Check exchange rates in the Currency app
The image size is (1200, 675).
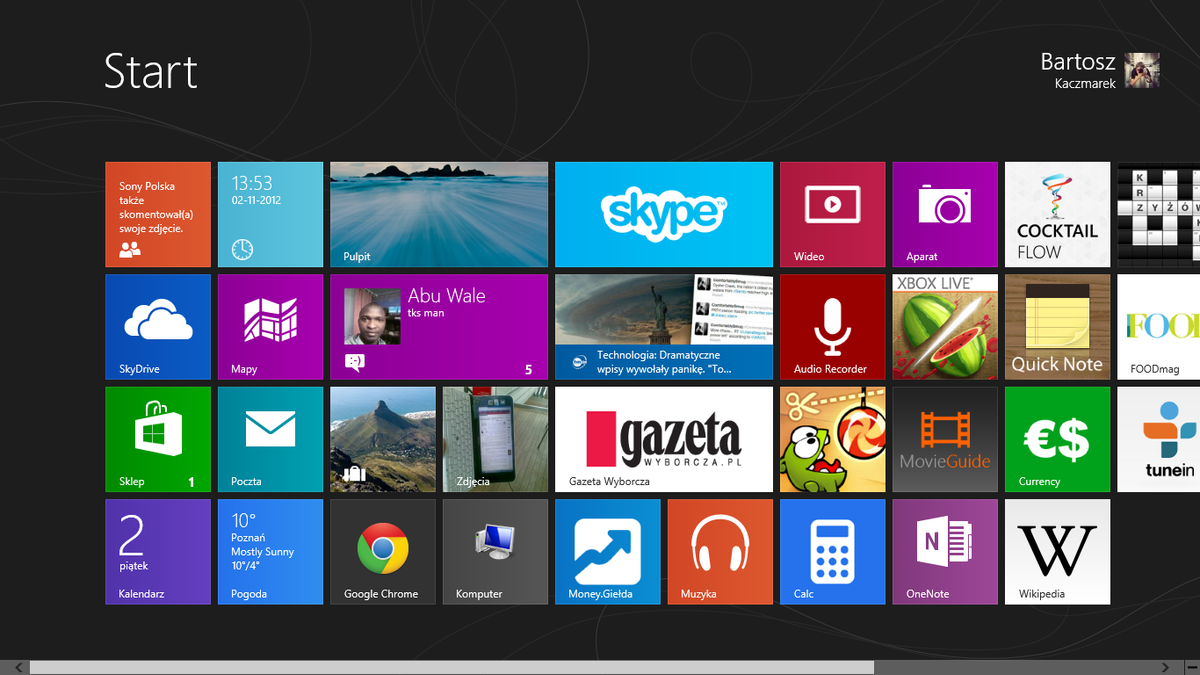pyautogui.click(x=1056, y=439)
